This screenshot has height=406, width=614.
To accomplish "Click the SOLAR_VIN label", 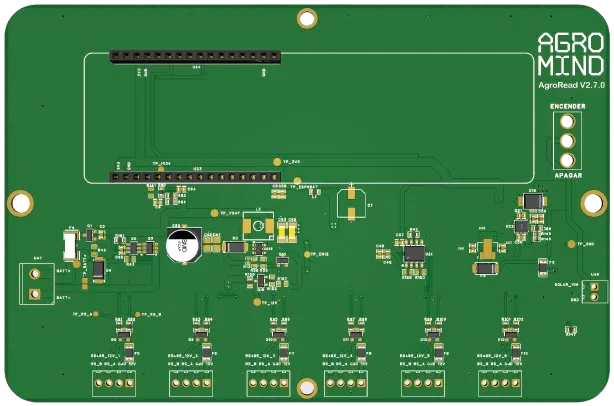I will click(567, 285).
